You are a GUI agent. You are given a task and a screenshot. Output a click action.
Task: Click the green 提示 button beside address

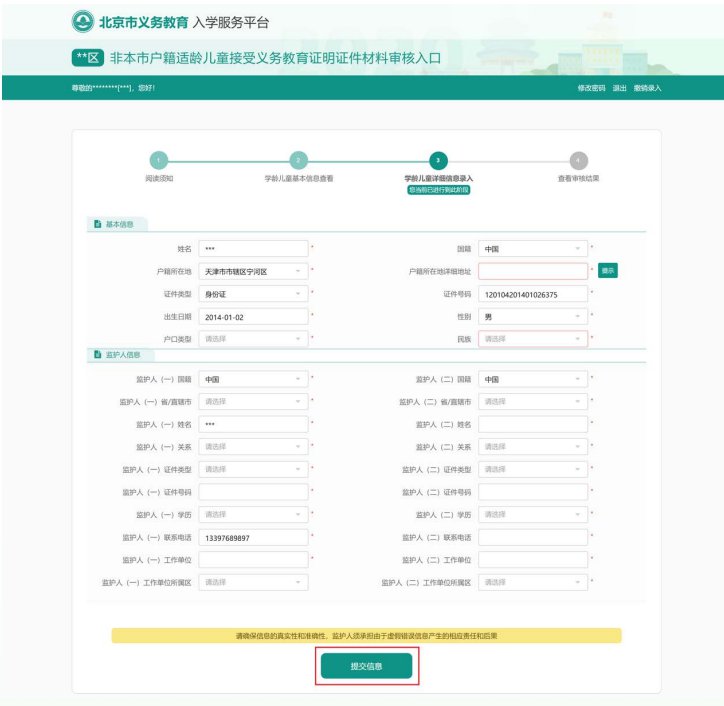[x=608, y=271]
